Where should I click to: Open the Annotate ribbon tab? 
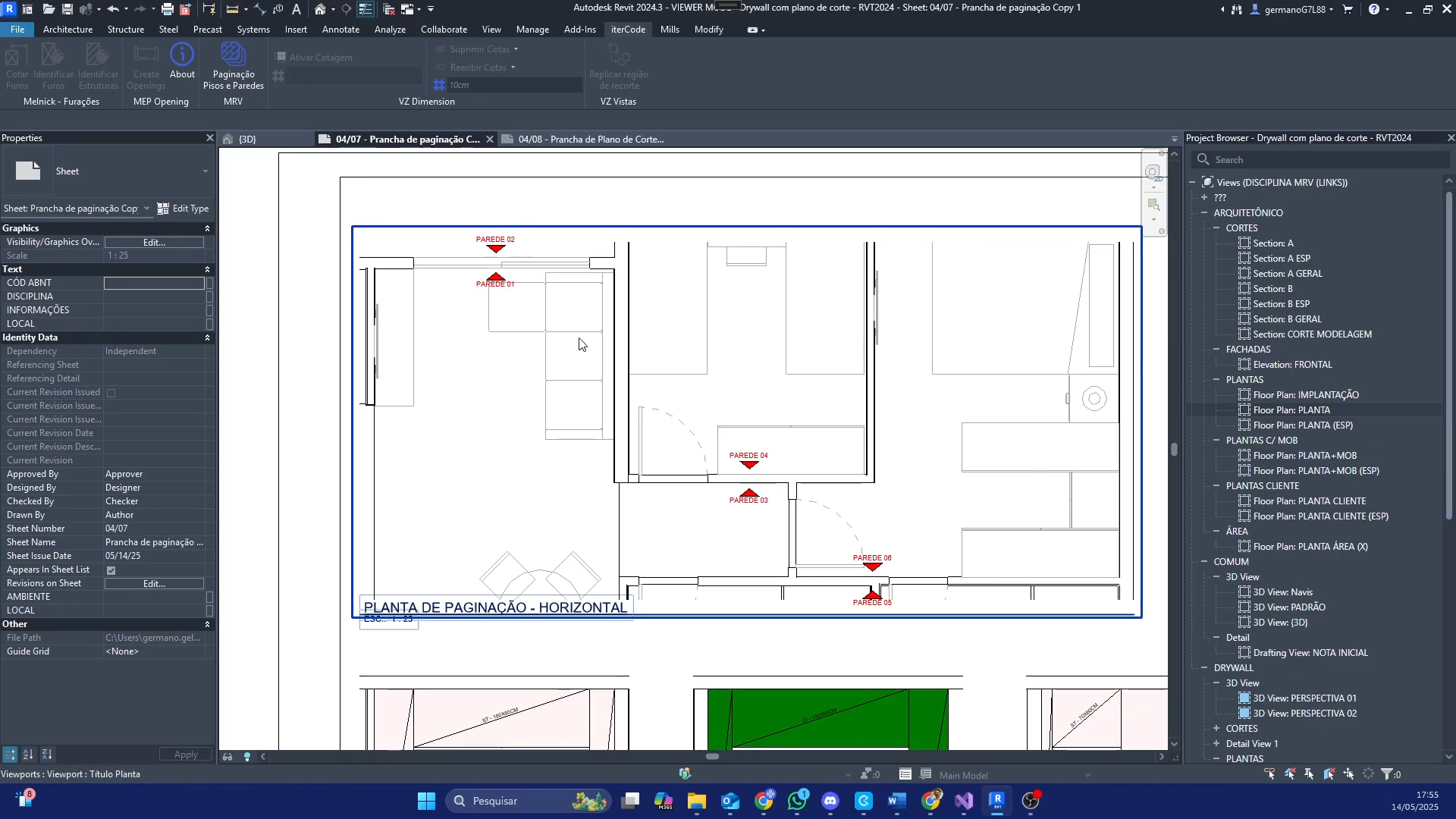click(340, 30)
